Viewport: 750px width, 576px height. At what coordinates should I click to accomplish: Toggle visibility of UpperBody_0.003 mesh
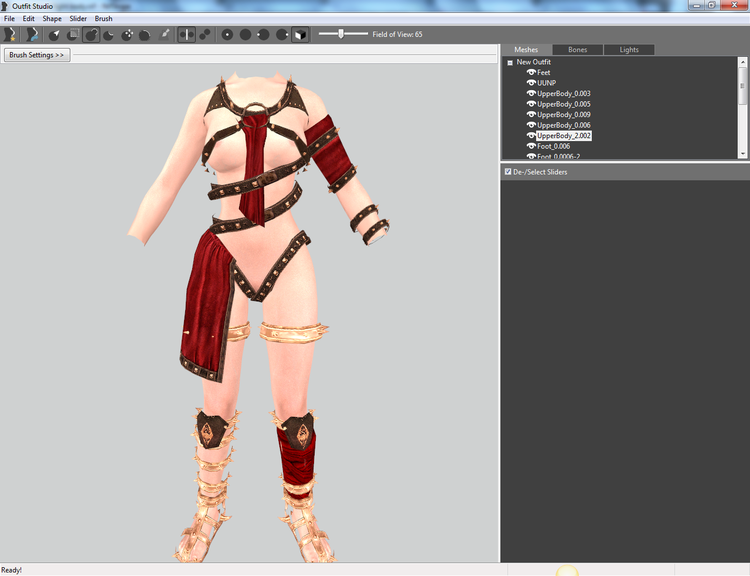531,93
